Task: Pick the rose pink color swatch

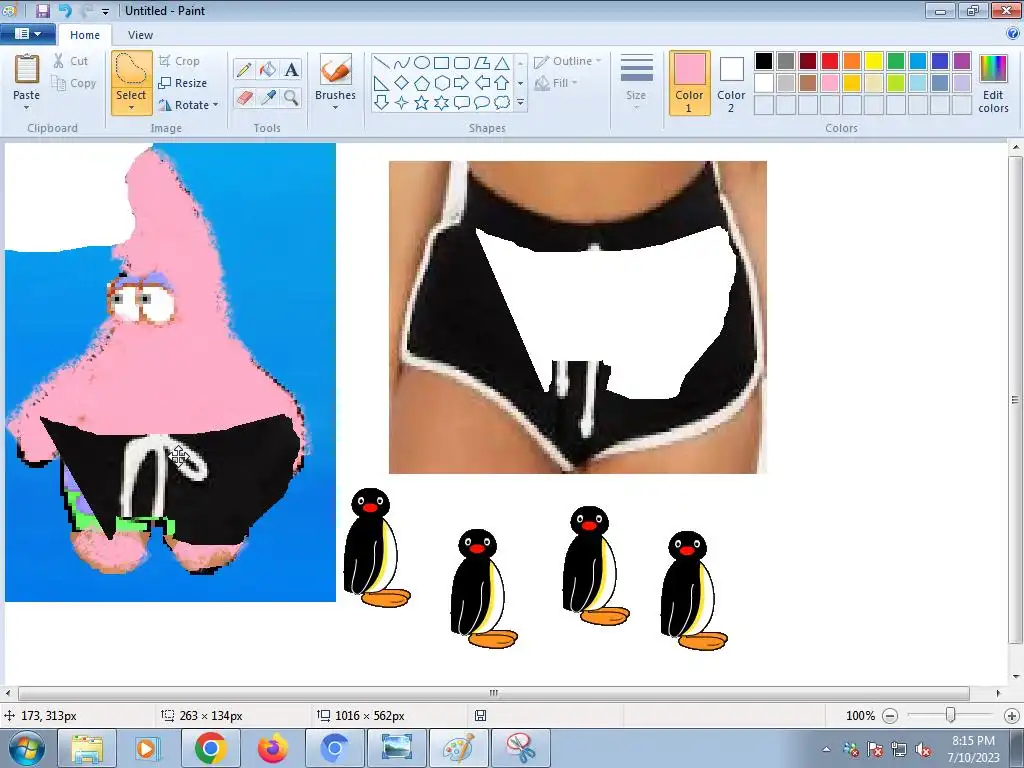Action: tap(830, 83)
